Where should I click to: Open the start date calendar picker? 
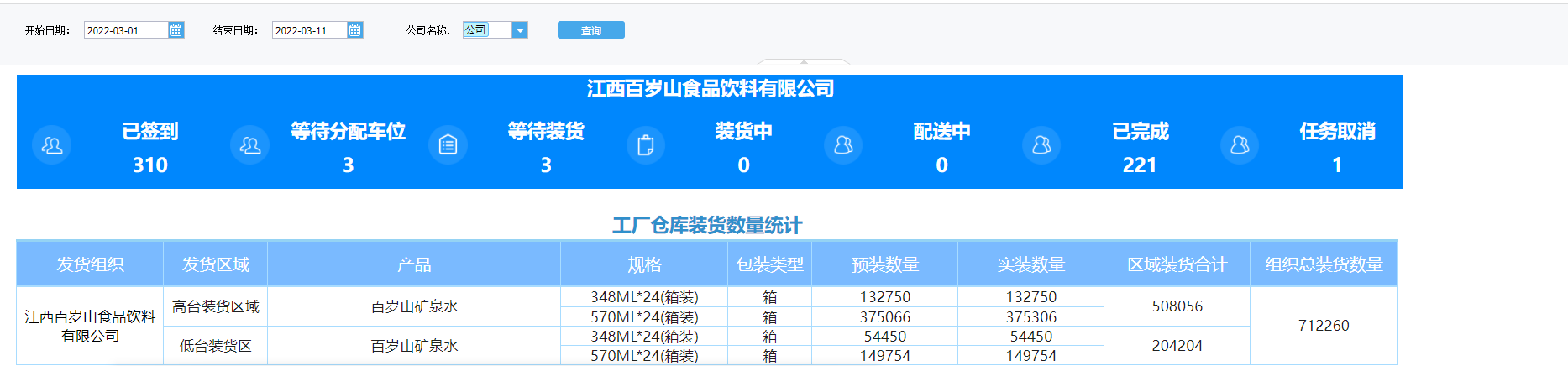pyautogui.click(x=176, y=30)
